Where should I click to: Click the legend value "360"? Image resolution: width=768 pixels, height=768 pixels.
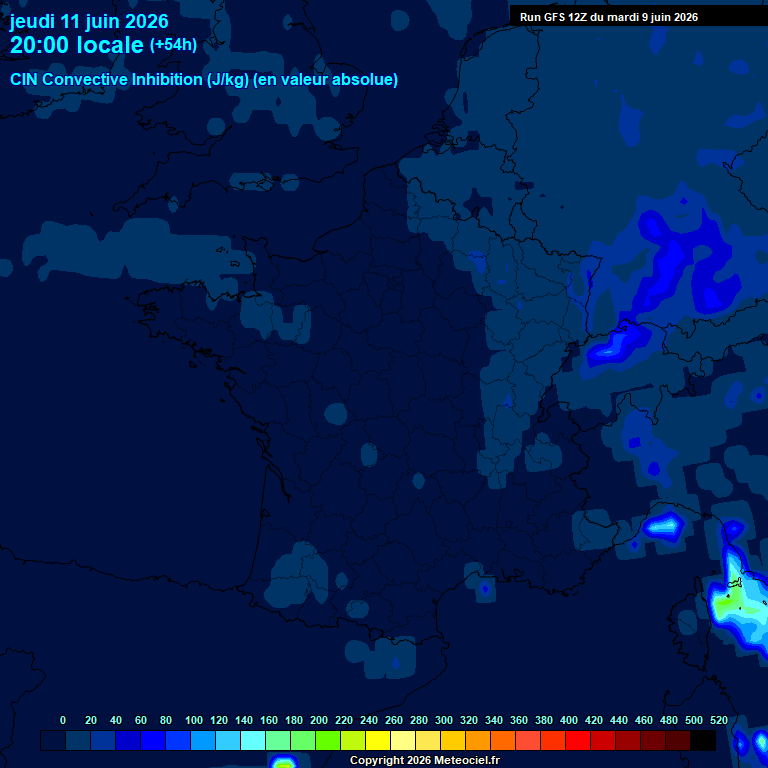click(x=519, y=720)
